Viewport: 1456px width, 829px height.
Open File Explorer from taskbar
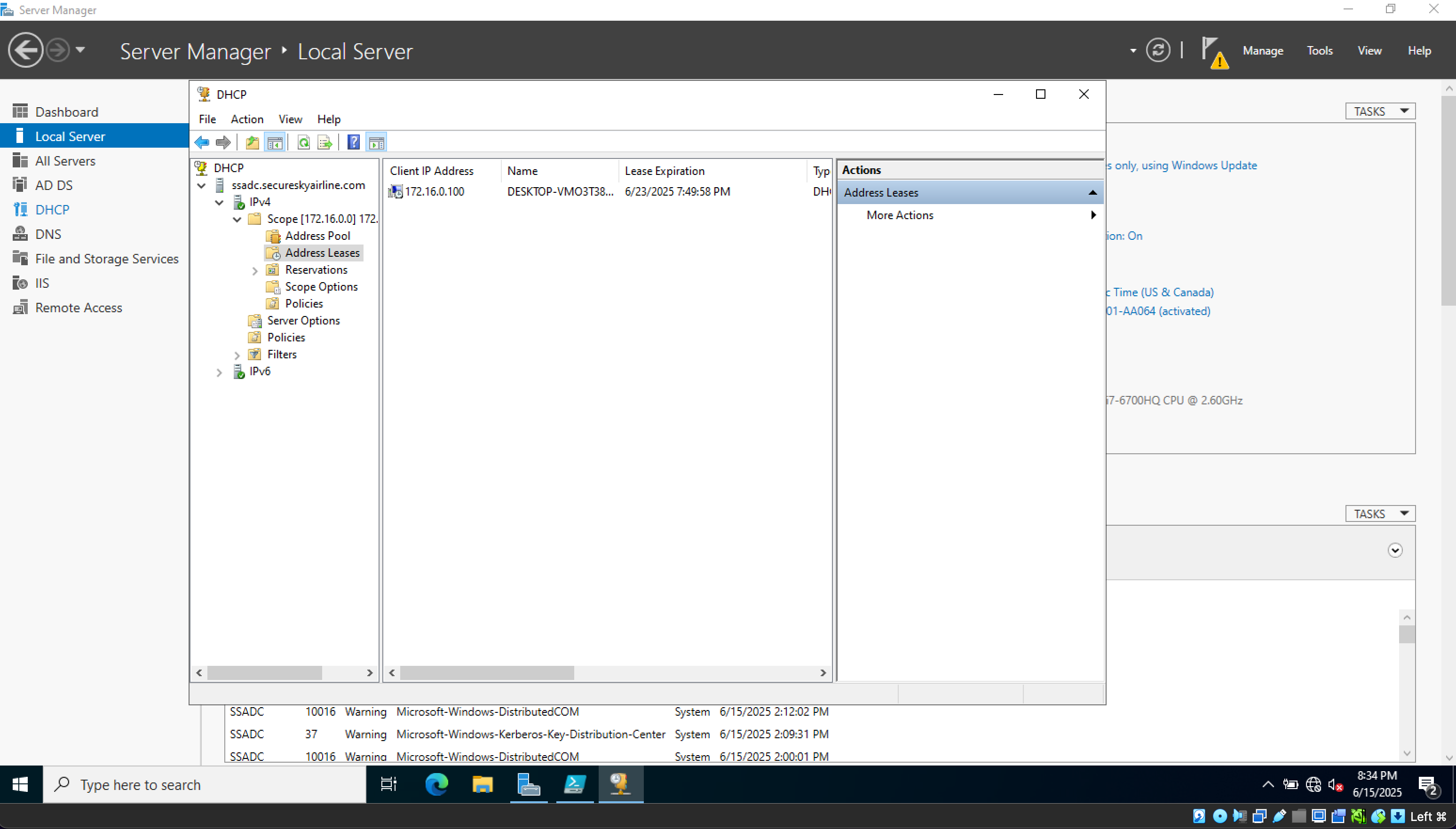[x=483, y=785]
